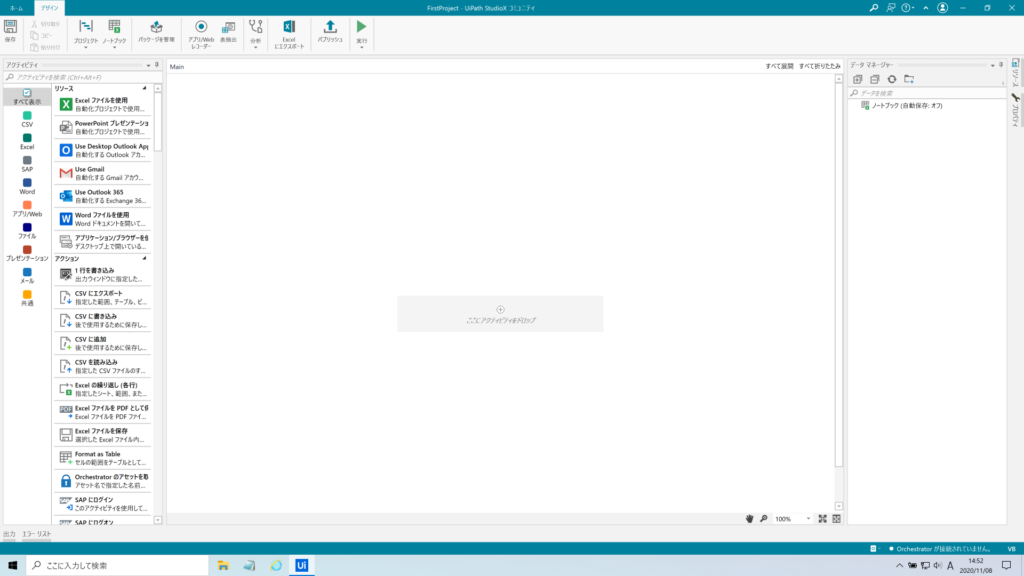Click Orchestrator connection status text
1024x576 pixels.
click(x=943, y=549)
